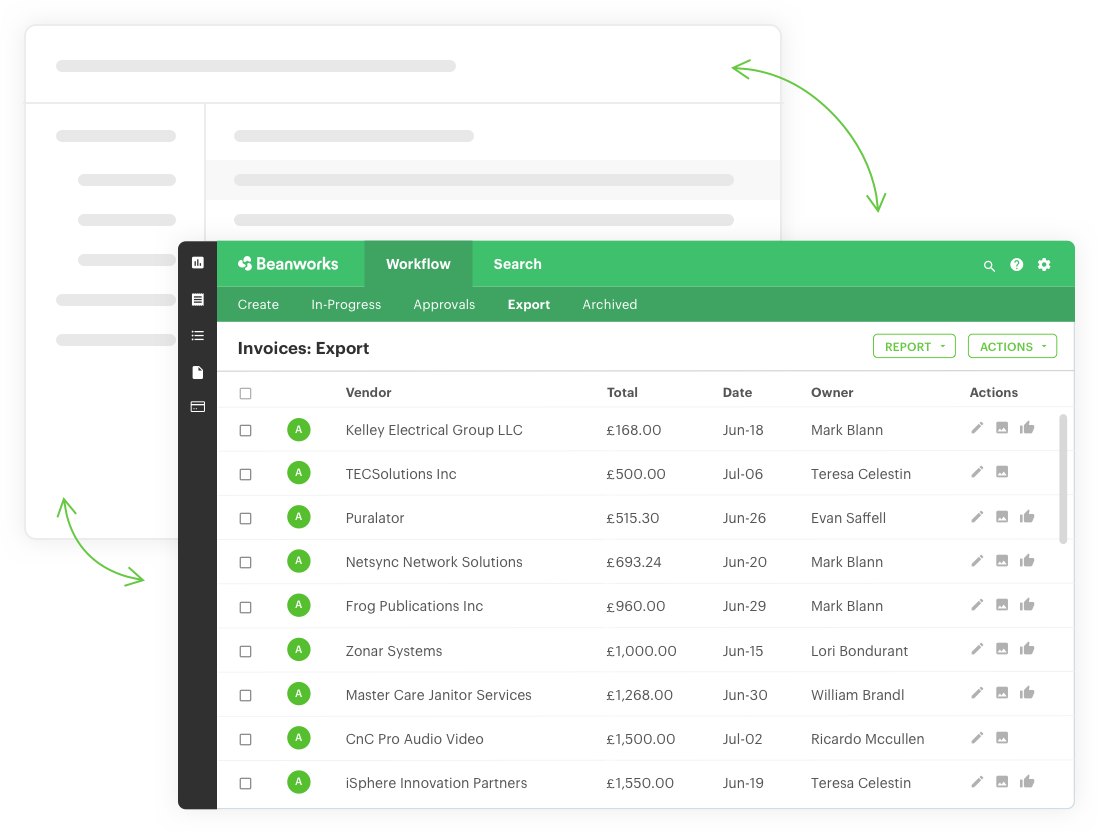Expand the ACTIONS dropdown

(x=1012, y=346)
